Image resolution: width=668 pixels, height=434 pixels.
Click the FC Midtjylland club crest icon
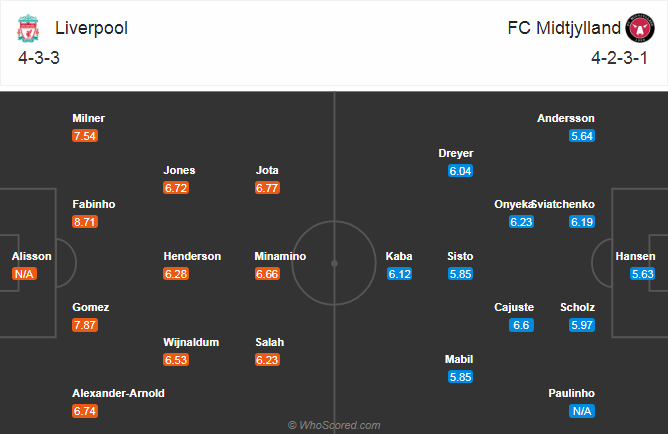point(638,29)
